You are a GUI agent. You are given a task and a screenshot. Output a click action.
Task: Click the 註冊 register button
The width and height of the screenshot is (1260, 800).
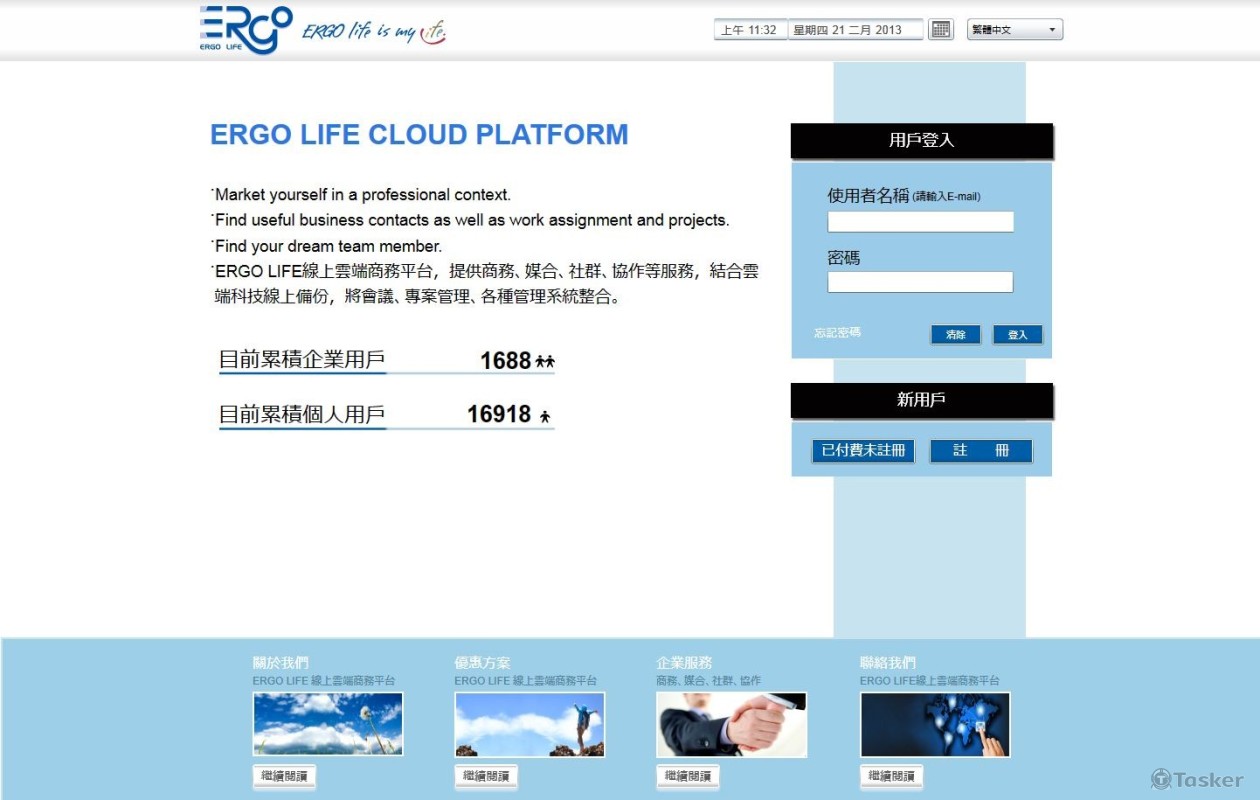(980, 451)
